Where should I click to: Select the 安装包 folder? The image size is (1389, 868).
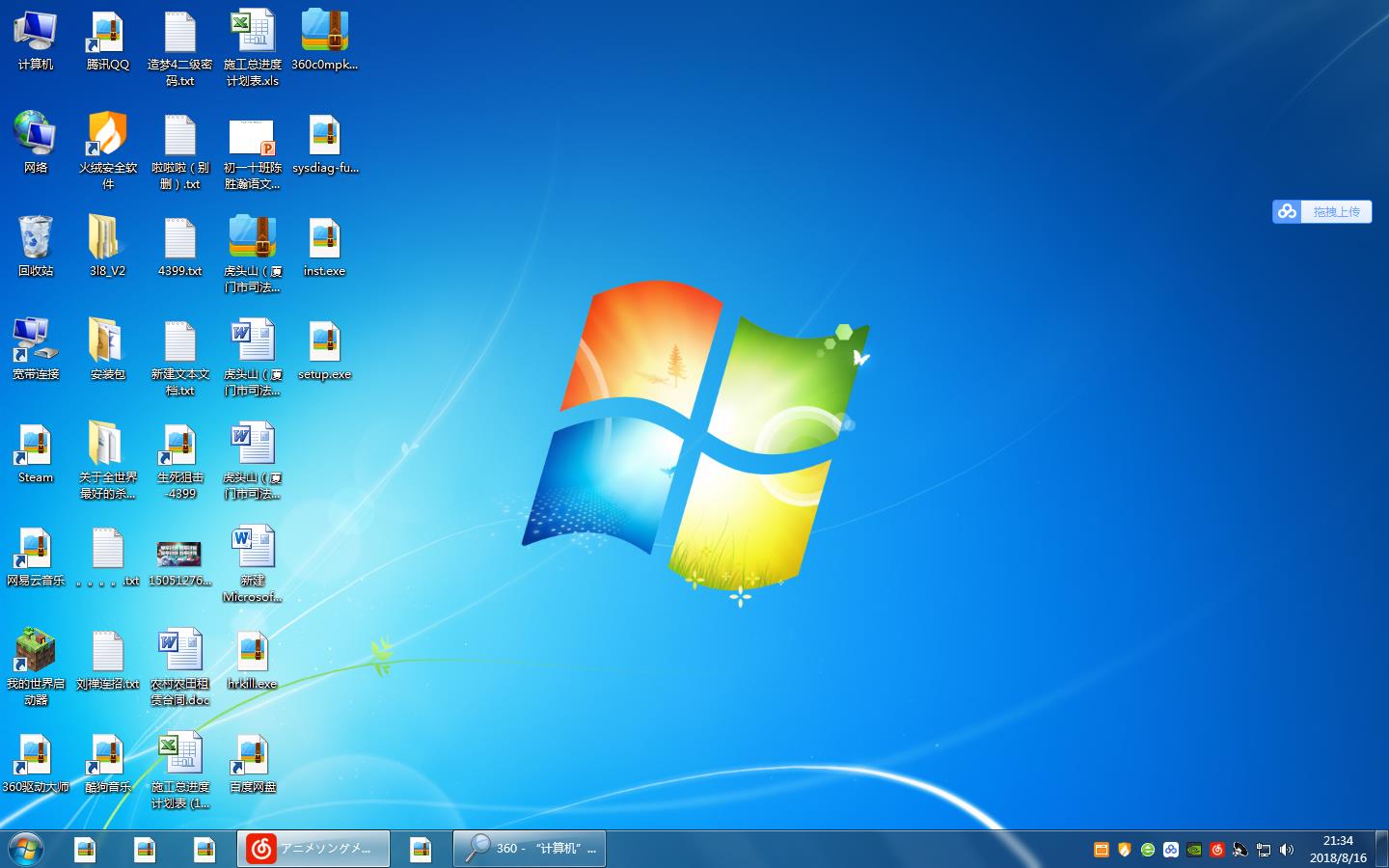pyautogui.click(x=107, y=342)
